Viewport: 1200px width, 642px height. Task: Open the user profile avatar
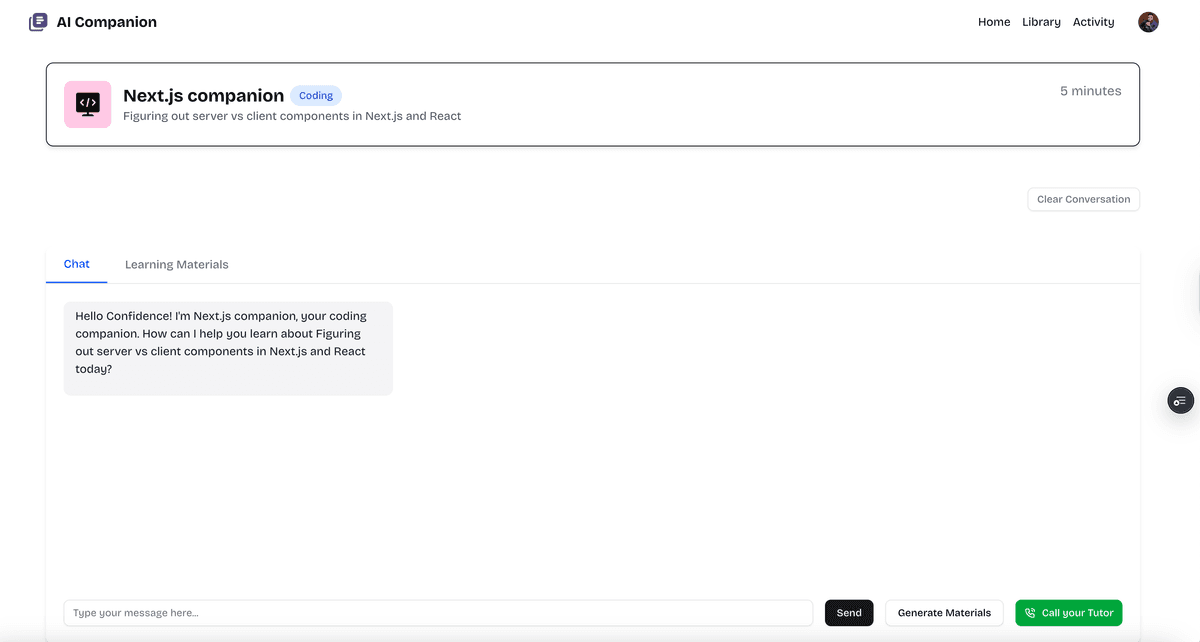tap(1148, 22)
